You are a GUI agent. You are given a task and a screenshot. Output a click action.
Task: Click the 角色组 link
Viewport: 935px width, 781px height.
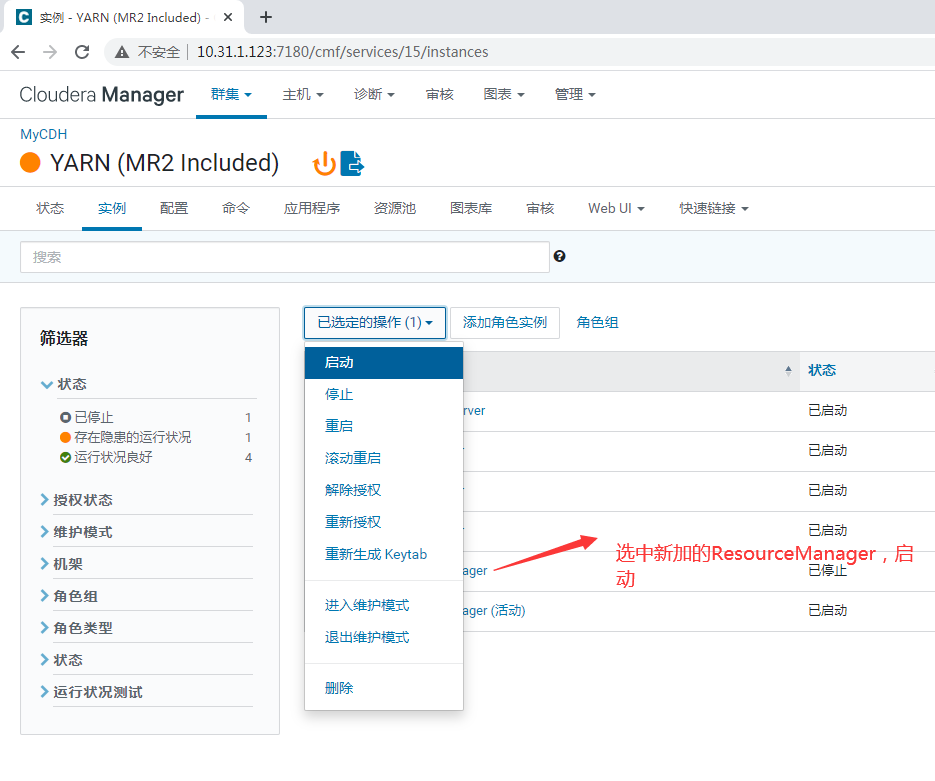click(x=597, y=323)
